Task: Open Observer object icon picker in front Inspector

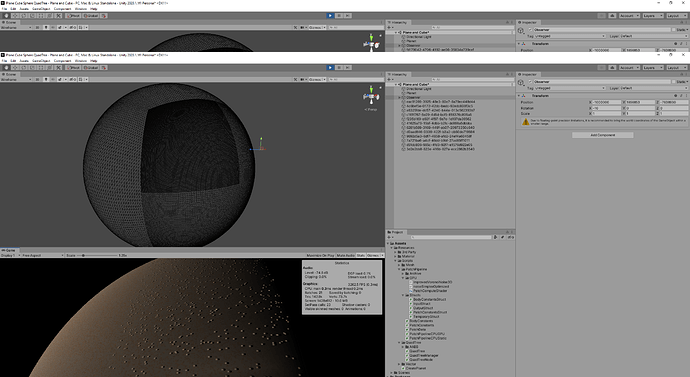Action: tap(521, 82)
